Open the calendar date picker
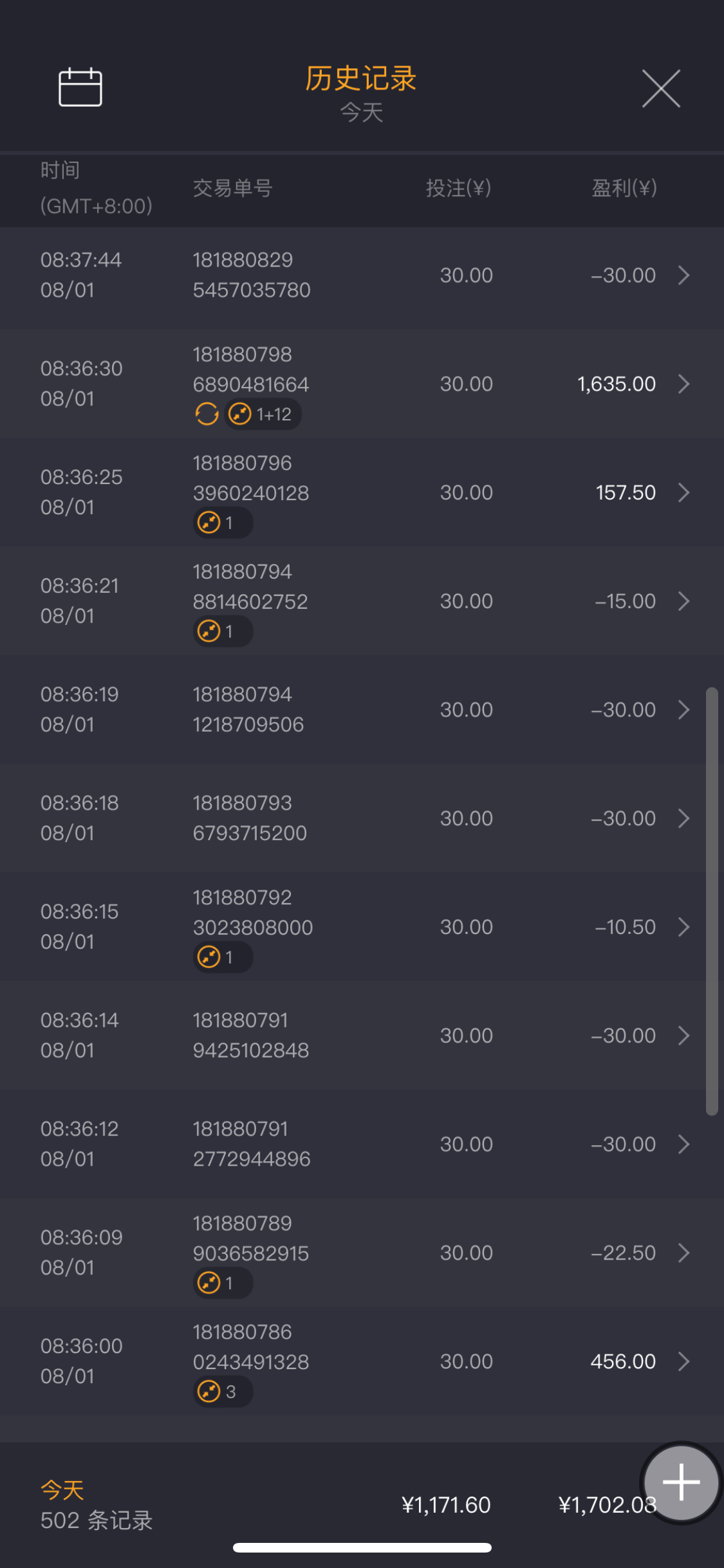Screen dimensions: 724x1568 tap(80, 88)
